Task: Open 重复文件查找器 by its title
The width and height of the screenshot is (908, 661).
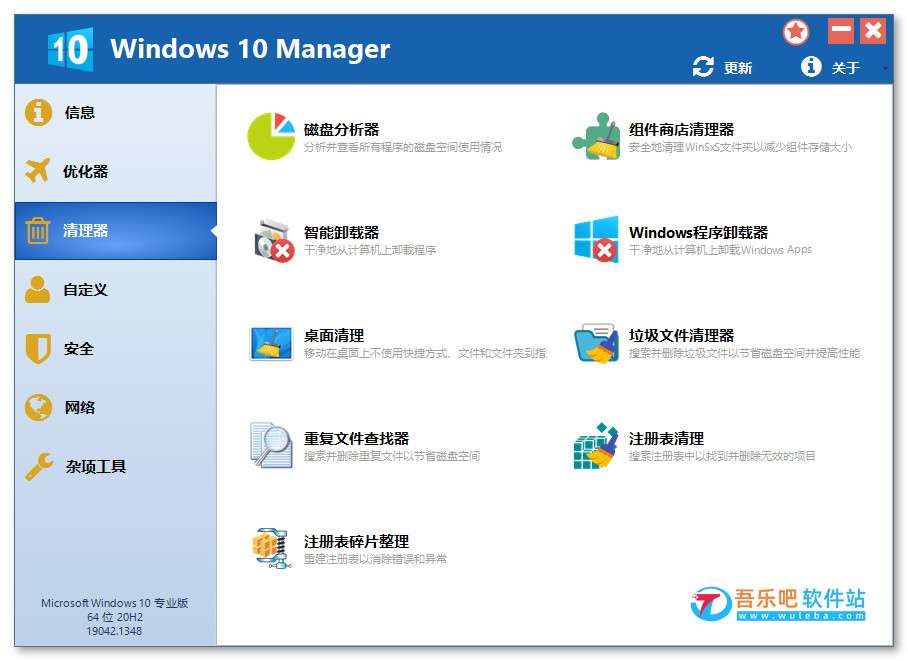Action: (357, 439)
